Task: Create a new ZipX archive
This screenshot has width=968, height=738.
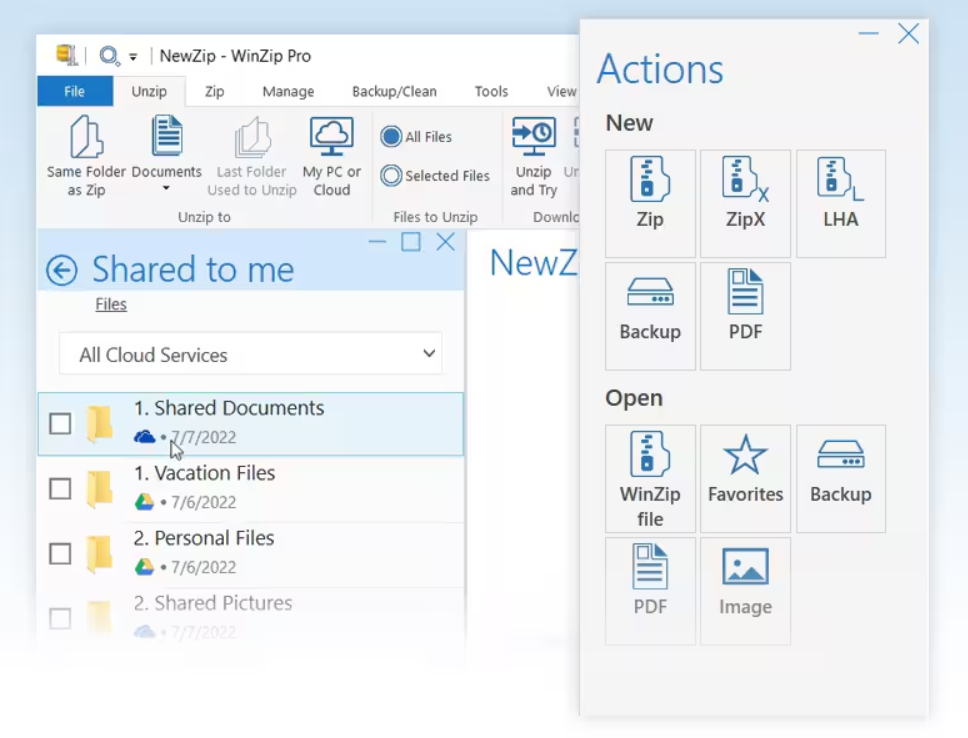Action: [745, 203]
